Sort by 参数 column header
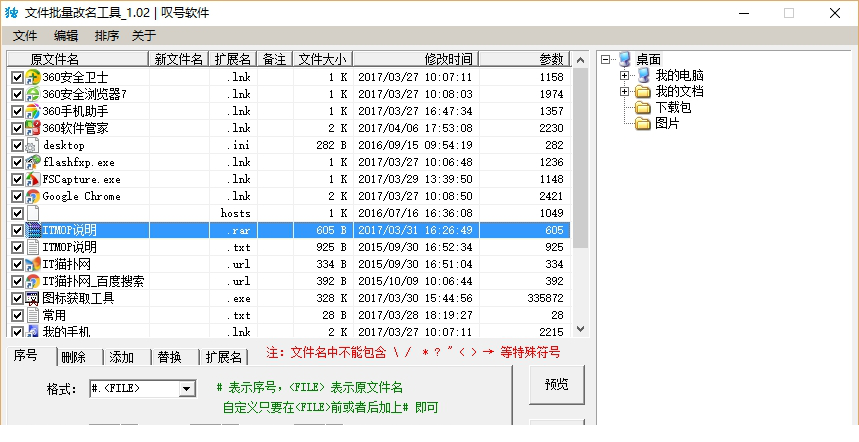Image resolution: width=859 pixels, height=442 pixels. [525, 59]
